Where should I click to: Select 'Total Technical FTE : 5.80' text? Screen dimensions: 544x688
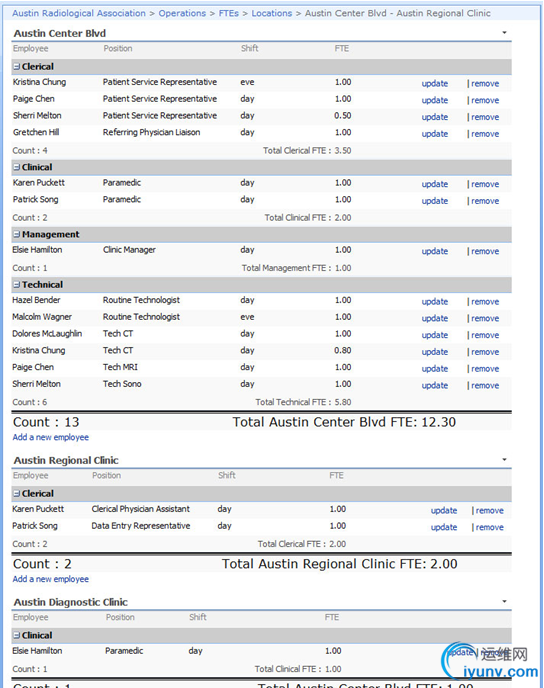click(x=304, y=402)
